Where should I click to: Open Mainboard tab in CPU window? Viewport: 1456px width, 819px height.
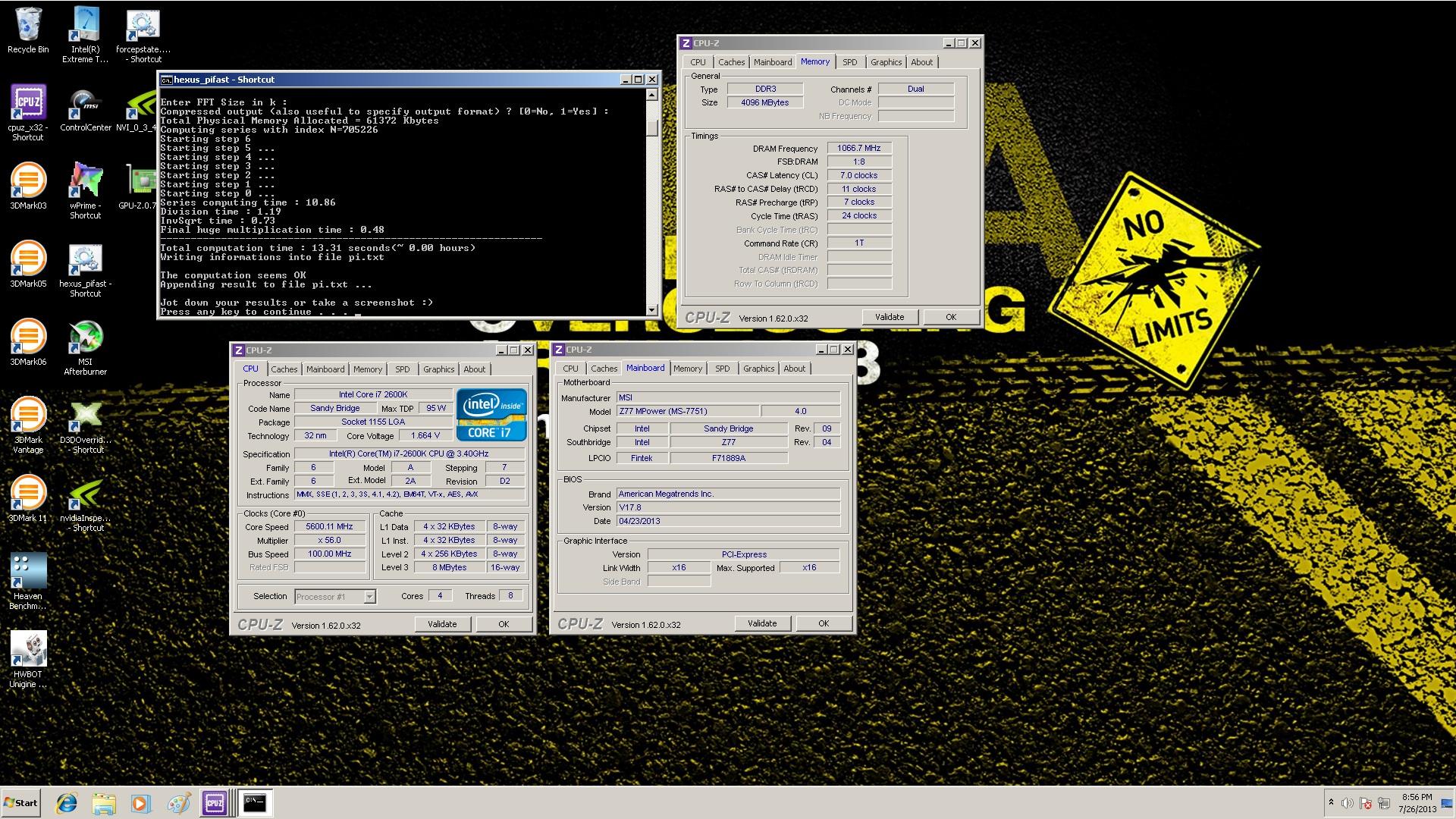coord(325,369)
